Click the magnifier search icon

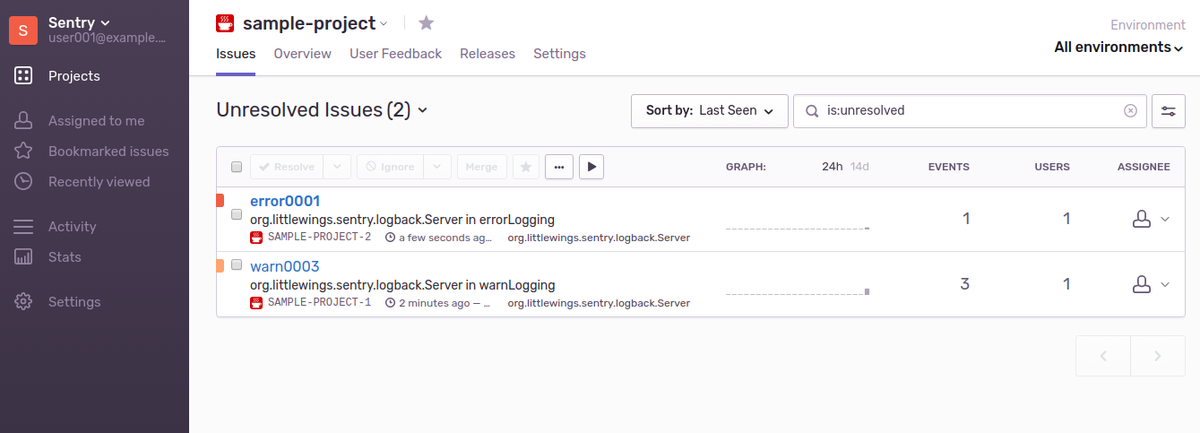point(812,111)
